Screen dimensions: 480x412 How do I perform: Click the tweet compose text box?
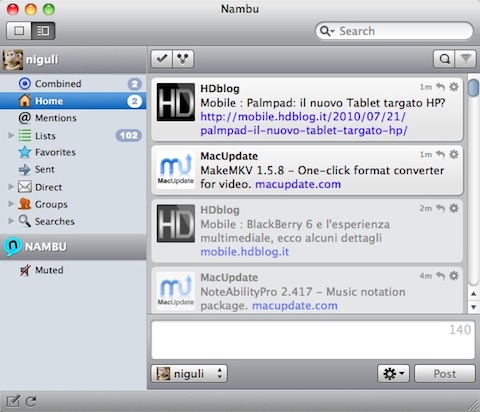[313, 340]
